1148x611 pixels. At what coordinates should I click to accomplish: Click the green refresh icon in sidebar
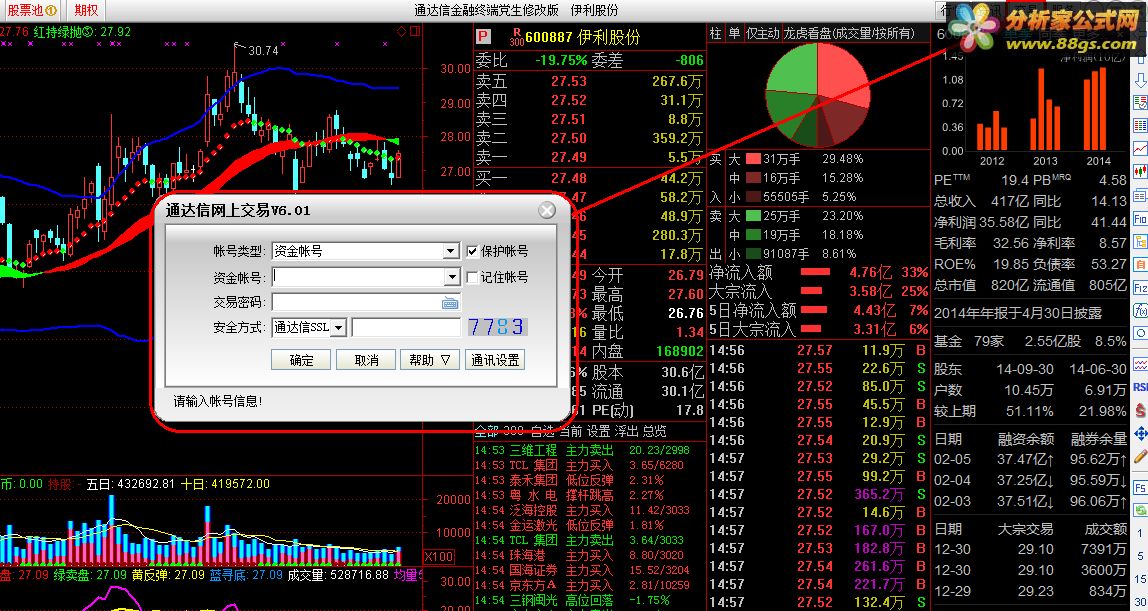click(1141, 509)
